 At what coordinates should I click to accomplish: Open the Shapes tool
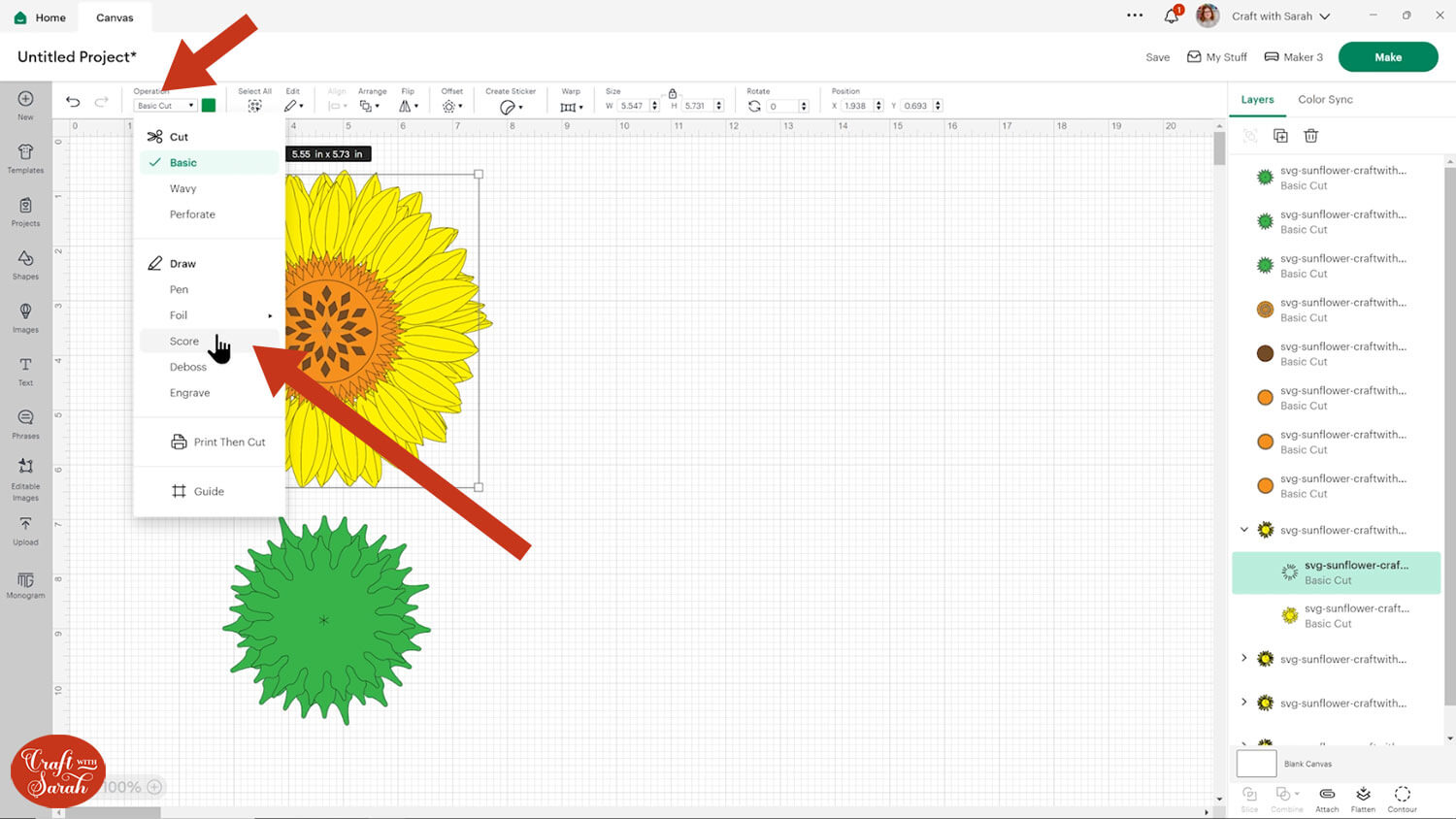coord(25,264)
